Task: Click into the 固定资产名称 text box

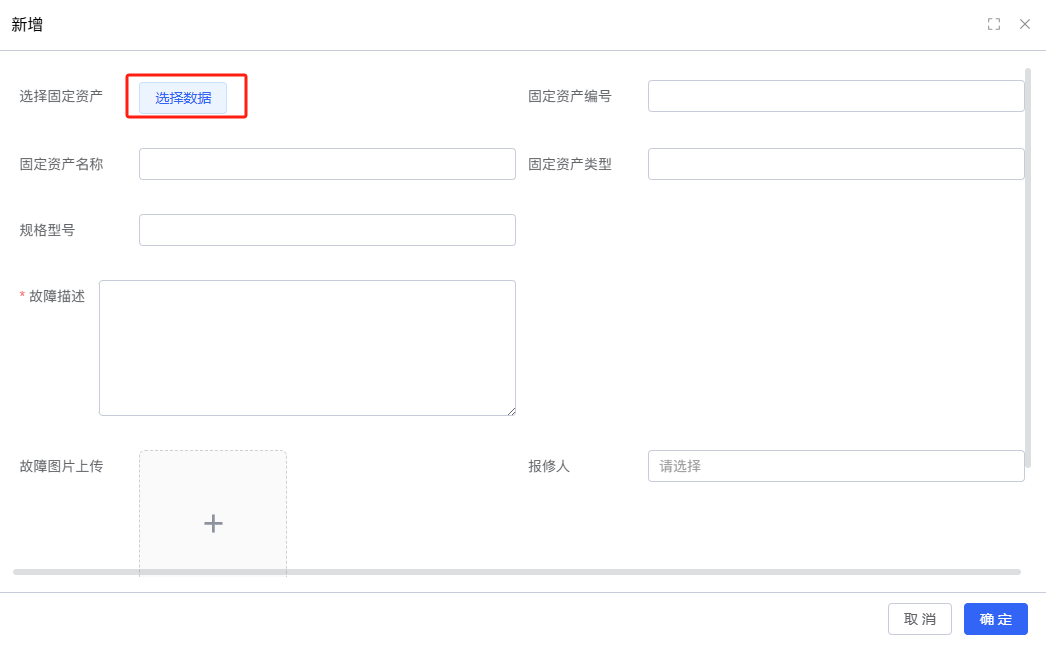Action: (327, 164)
